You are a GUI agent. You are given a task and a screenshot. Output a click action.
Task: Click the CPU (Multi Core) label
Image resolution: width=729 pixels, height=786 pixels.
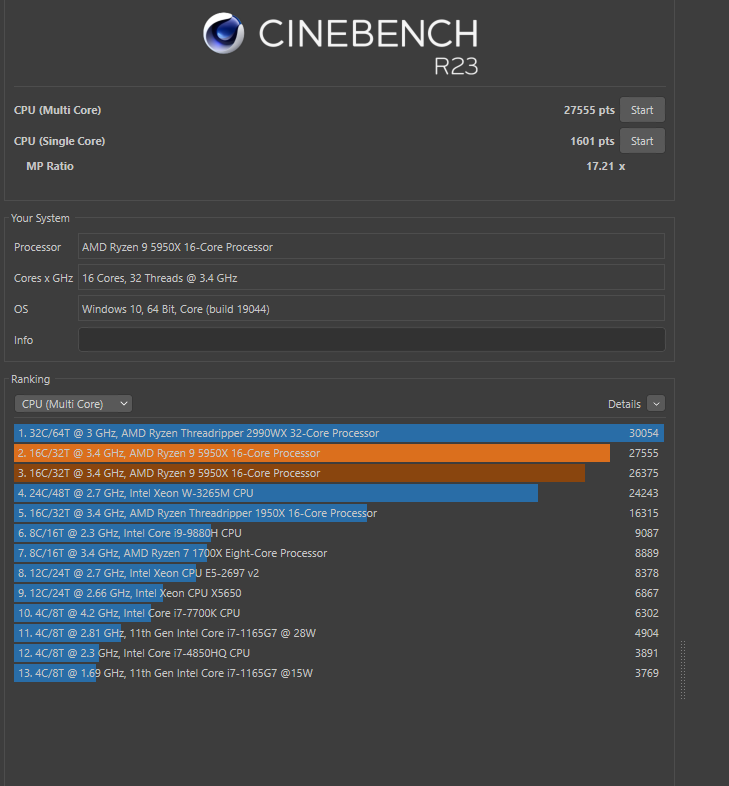(x=58, y=110)
